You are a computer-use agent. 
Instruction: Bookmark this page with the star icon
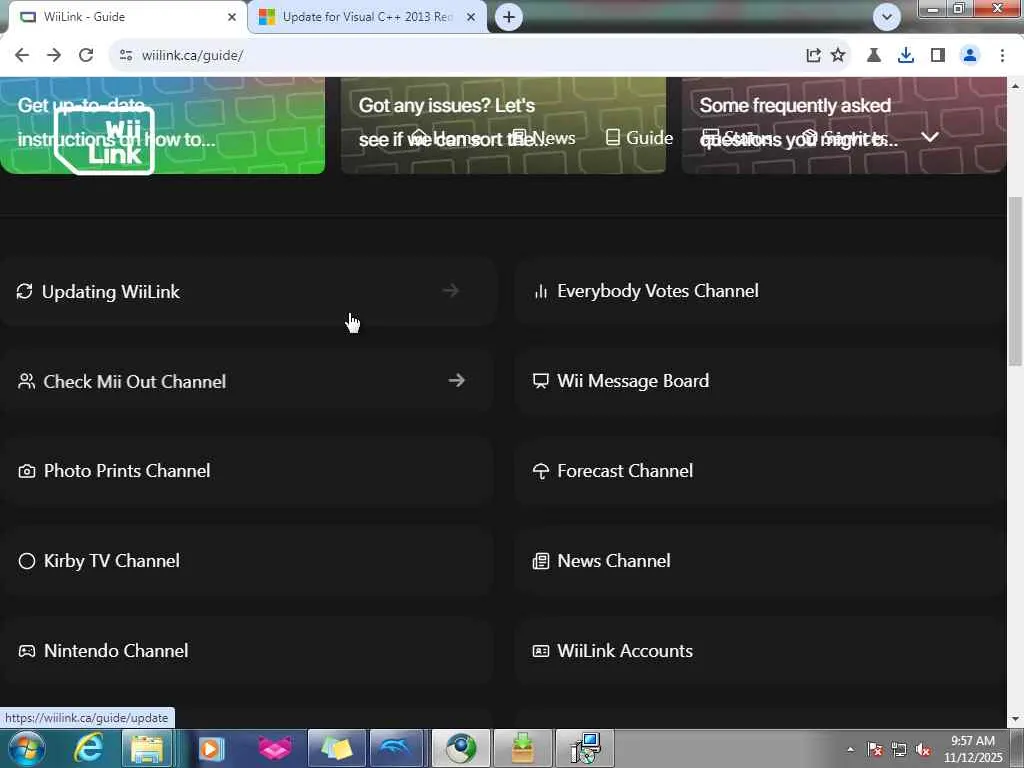pos(838,56)
